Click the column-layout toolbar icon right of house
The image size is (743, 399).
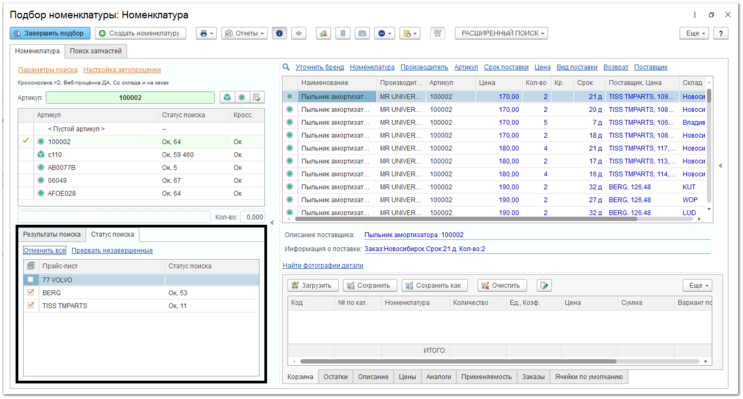(x=343, y=33)
